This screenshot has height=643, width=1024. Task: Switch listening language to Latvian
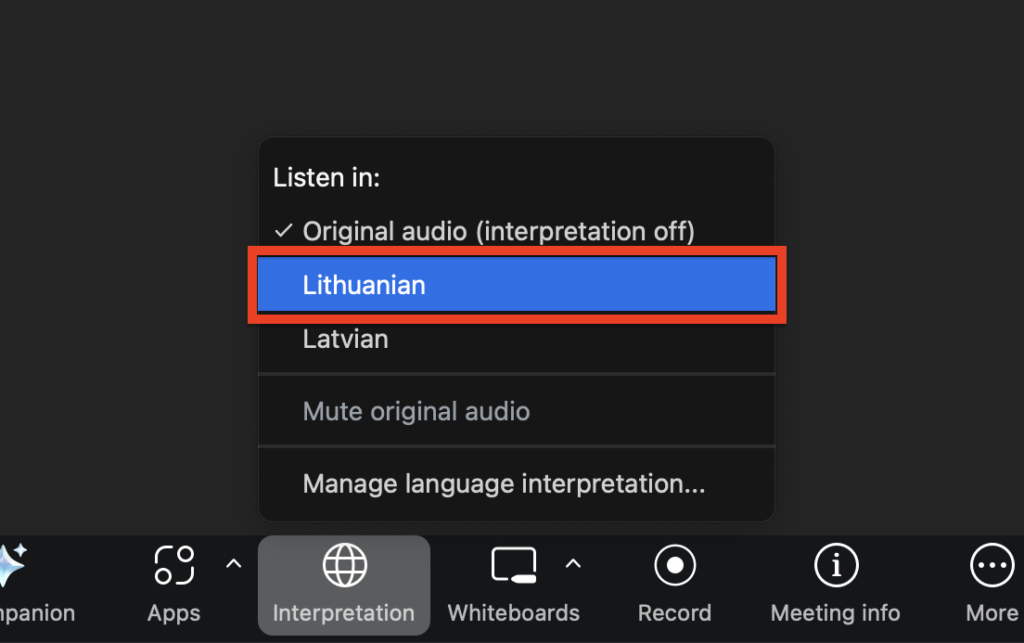(345, 339)
